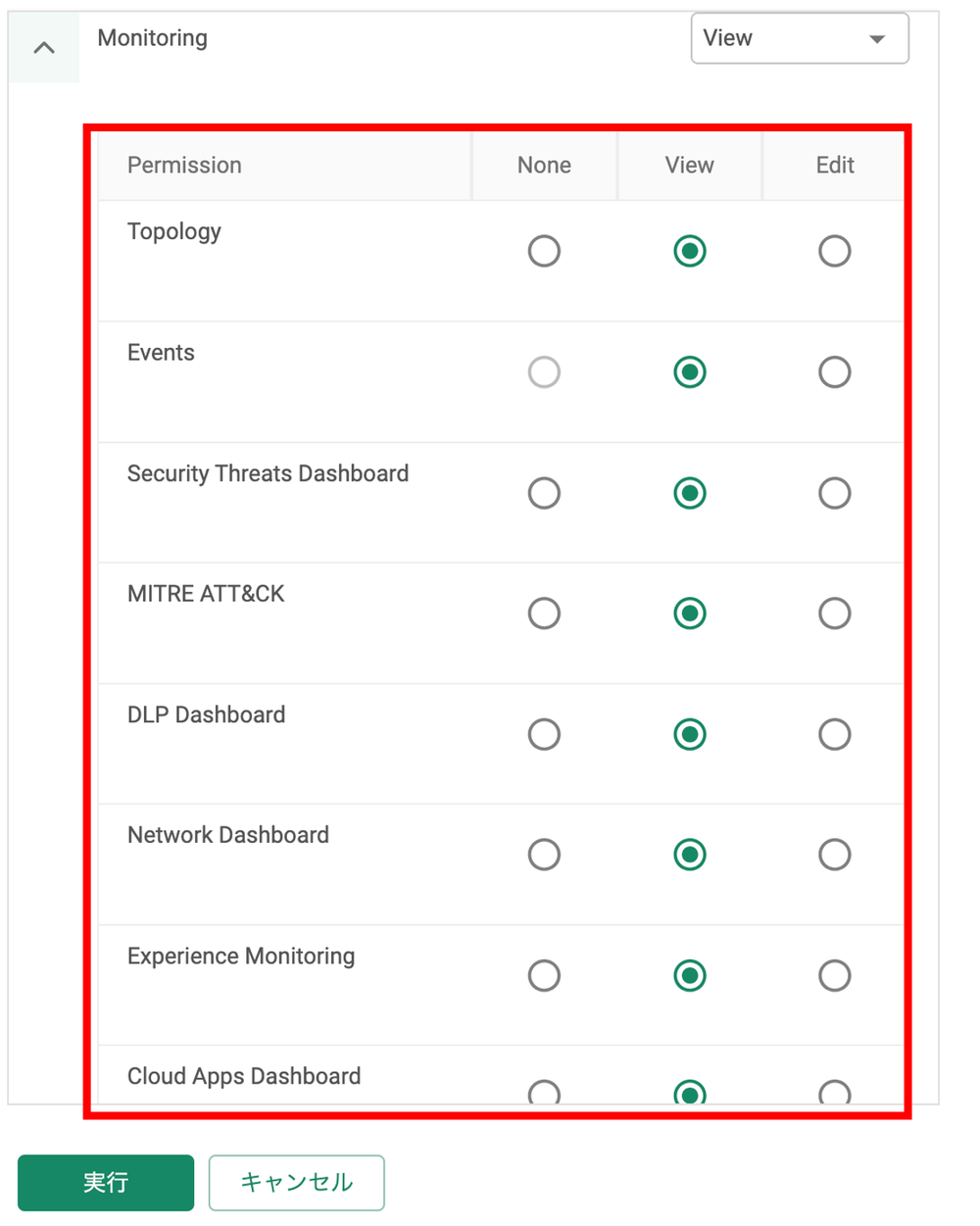Set Network Dashboard permission to Edit
This screenshot has width=980, height=1226.
click(834, 855)
